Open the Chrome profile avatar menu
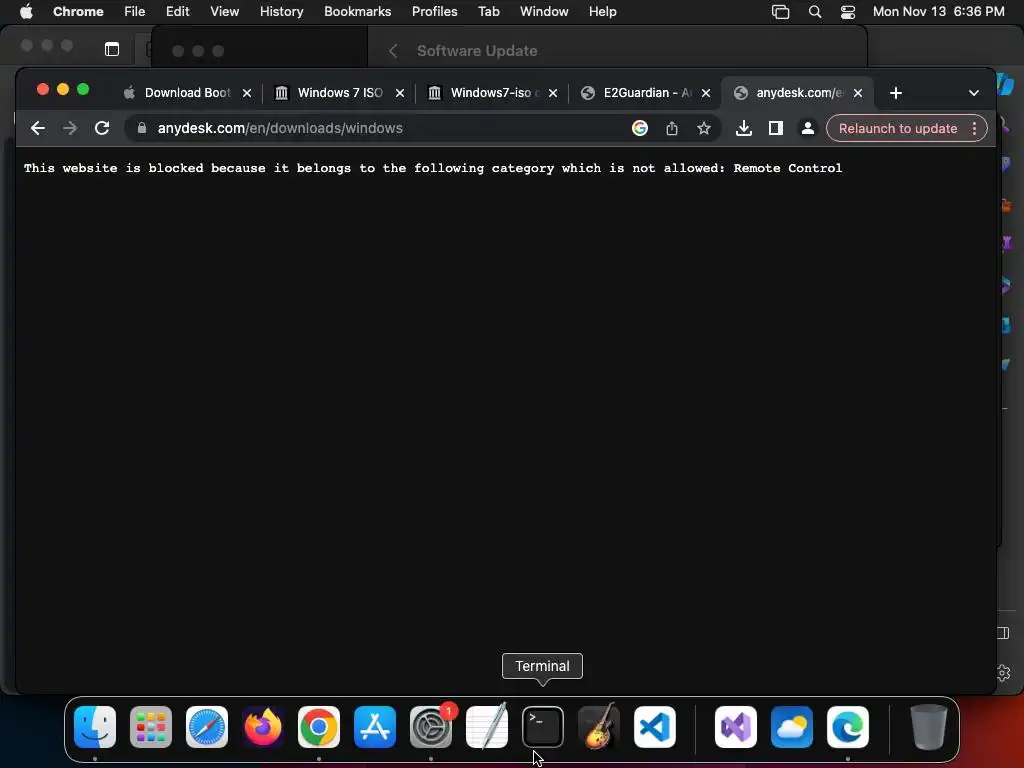 pyautogui.click(x=808, y=128)
